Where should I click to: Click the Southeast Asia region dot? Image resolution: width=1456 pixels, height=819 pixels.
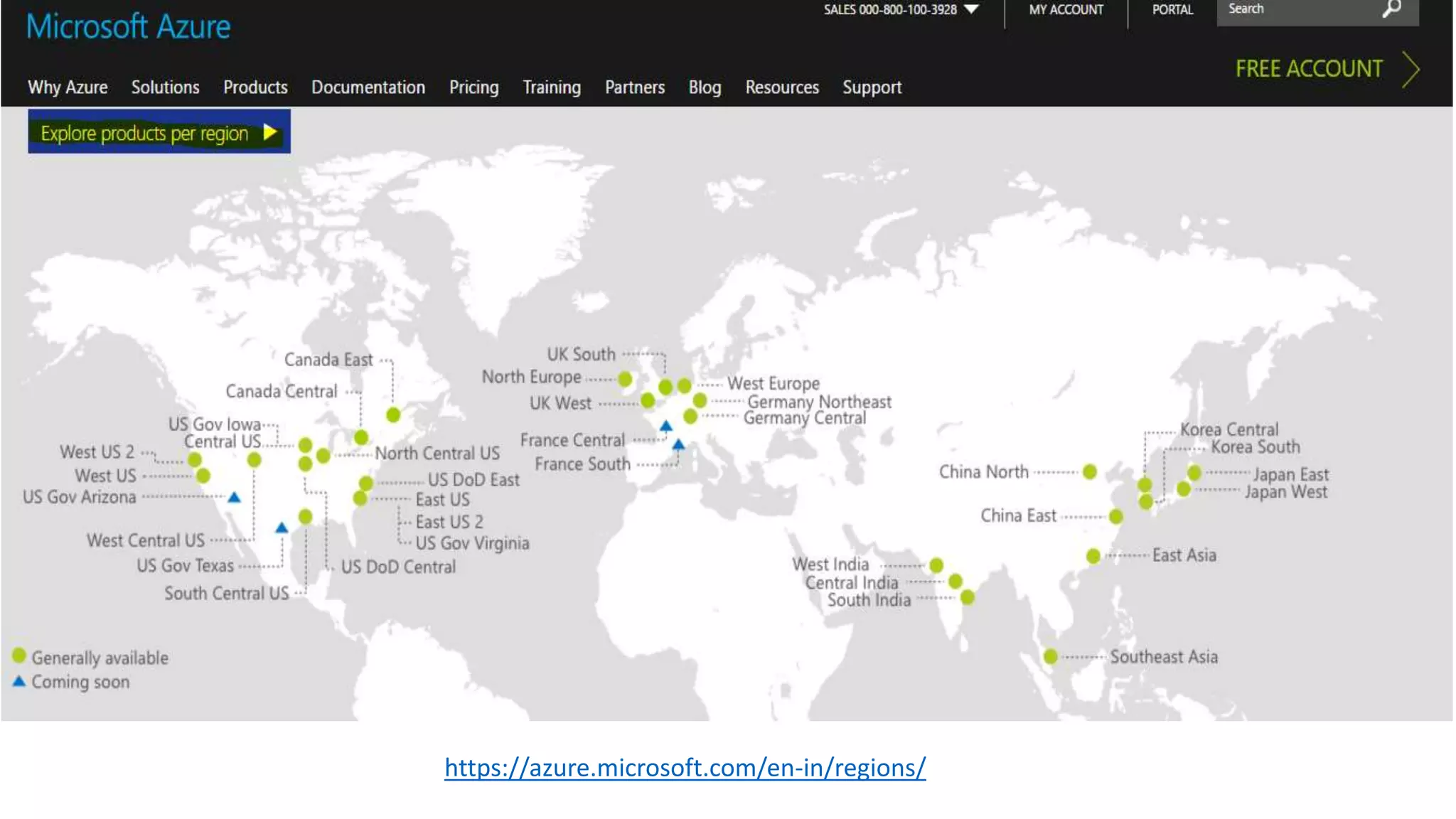[x=1050, y=656]
